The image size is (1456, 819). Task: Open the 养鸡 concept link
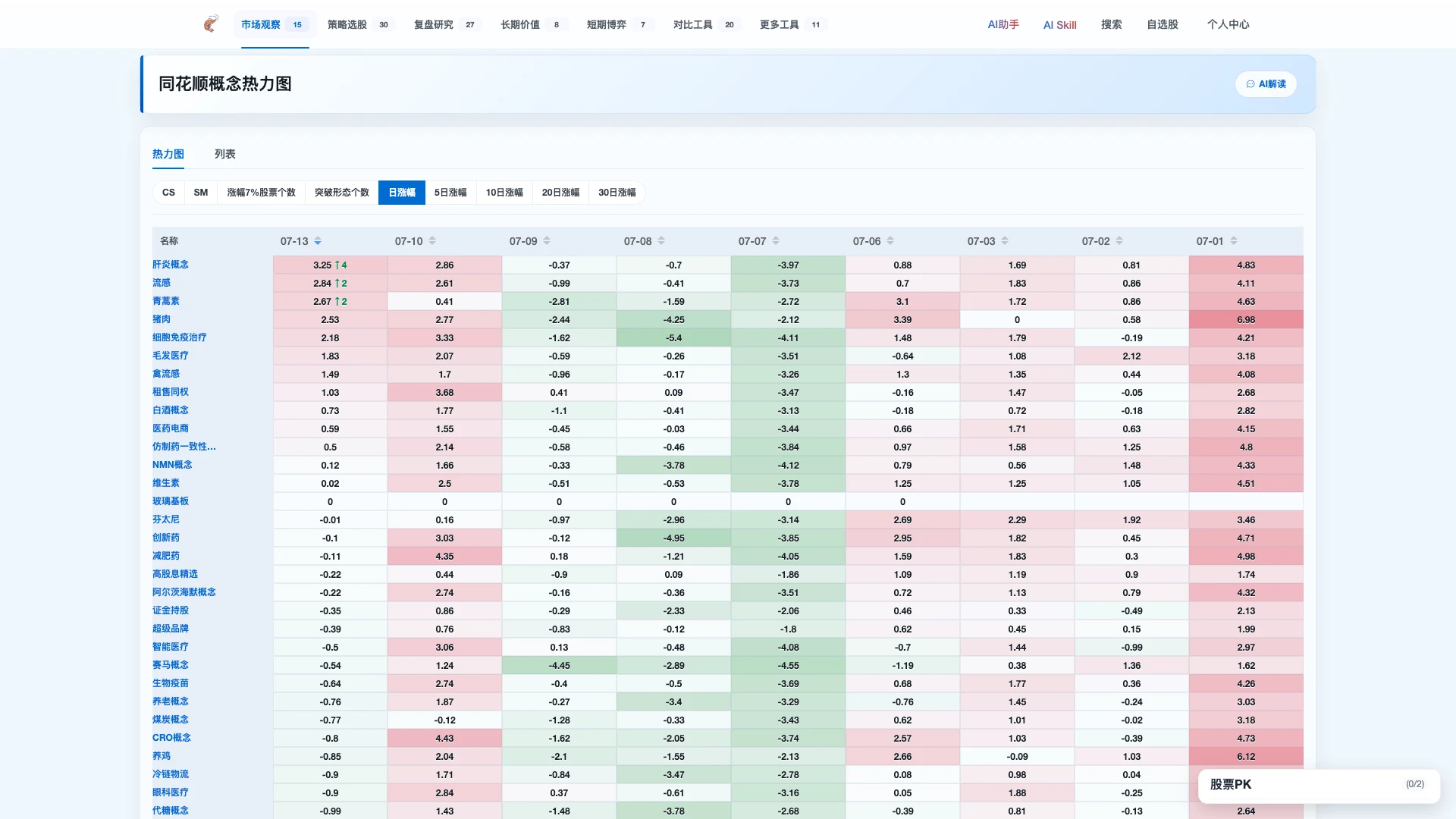(162, 756)
